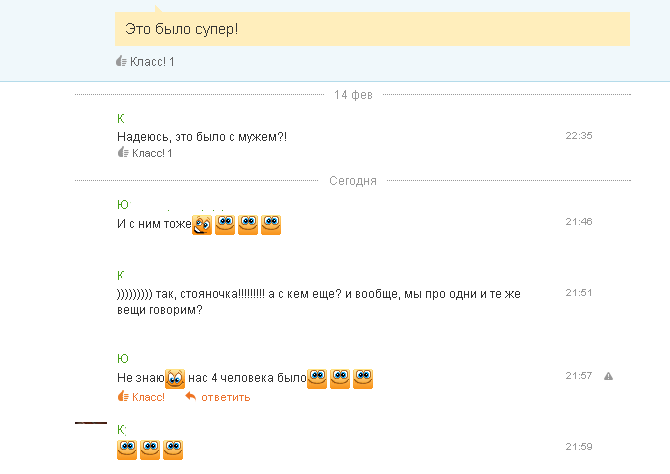Screen dimensions: 670x474
Task: Click the winking smiley after 'И с ним тоже'
Action: tap(202, 225)
